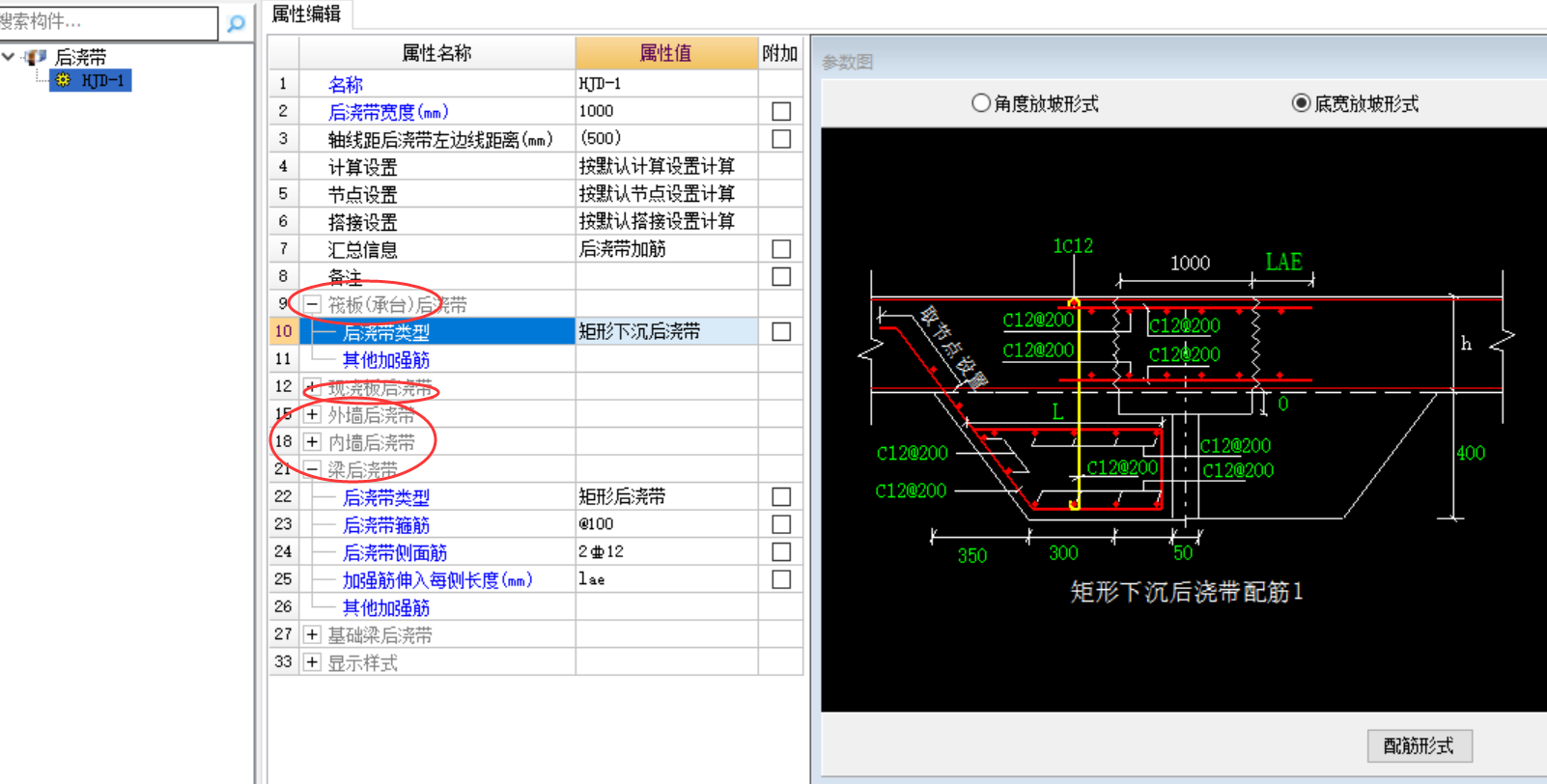
Task: Click the LAE dimension label in diagram
Action: click(x=1283, y=262)
